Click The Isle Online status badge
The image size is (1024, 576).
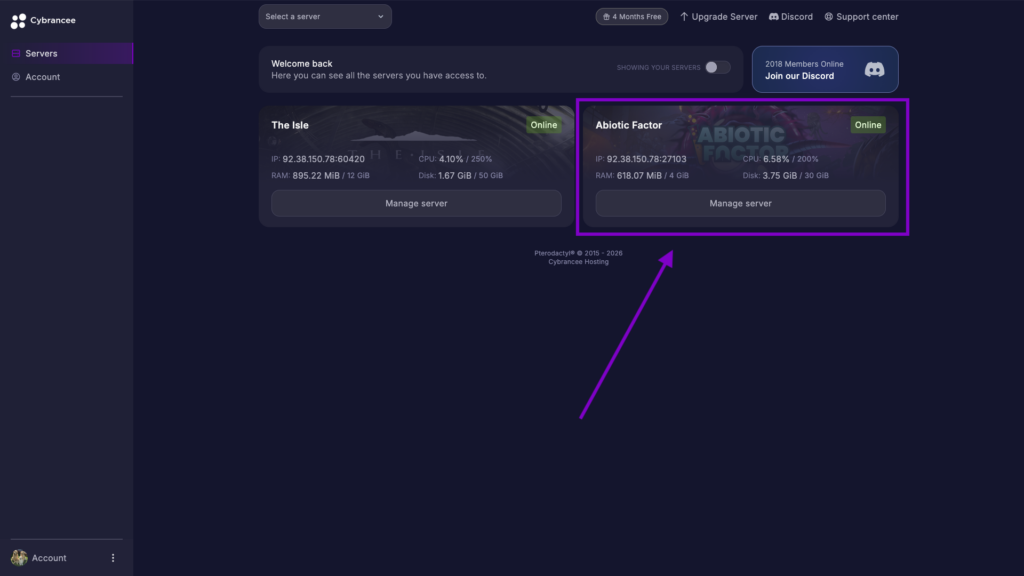543,125
